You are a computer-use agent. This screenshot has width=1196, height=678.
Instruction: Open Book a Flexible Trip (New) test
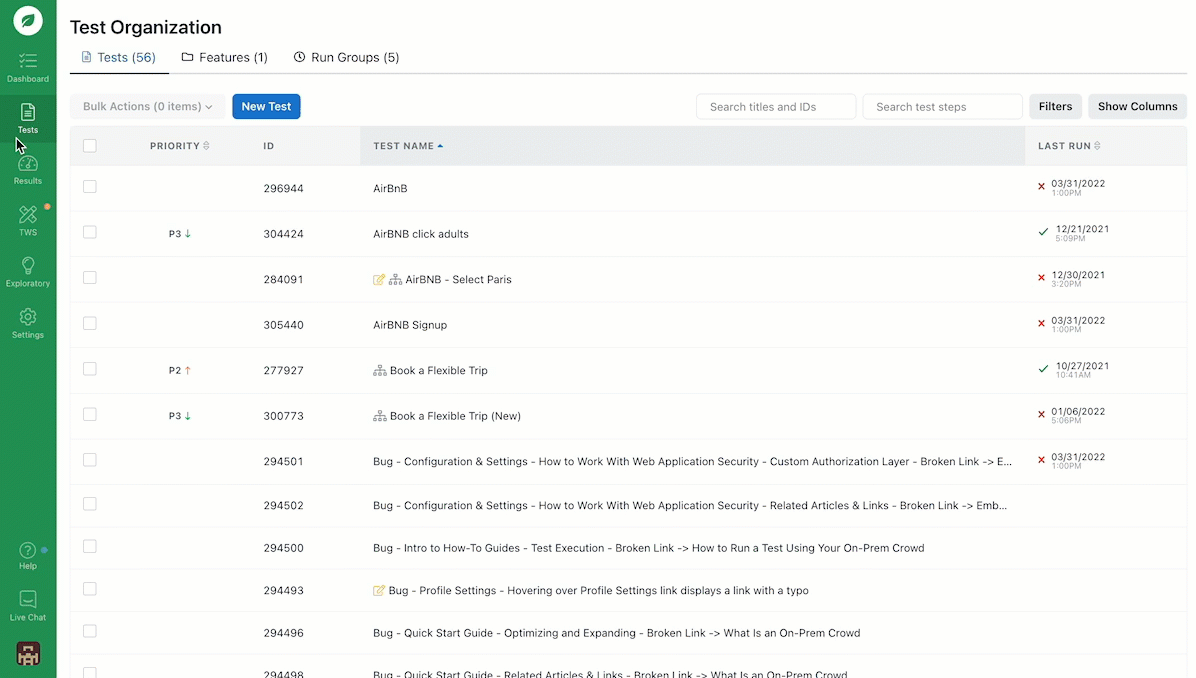pos(455,416)
